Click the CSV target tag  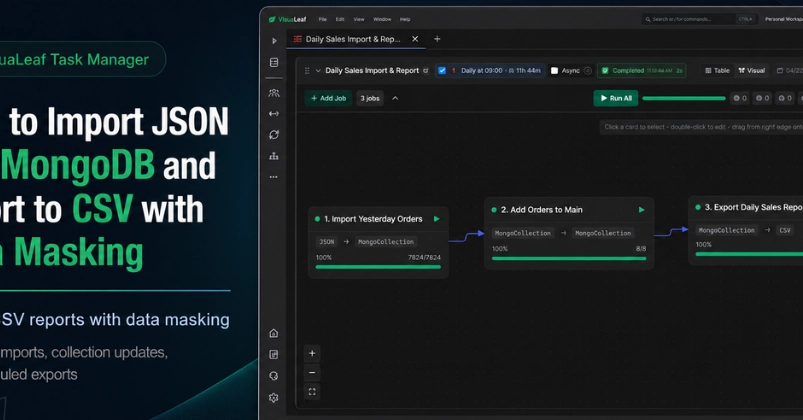pyautogui.click(x=785, y=230)
